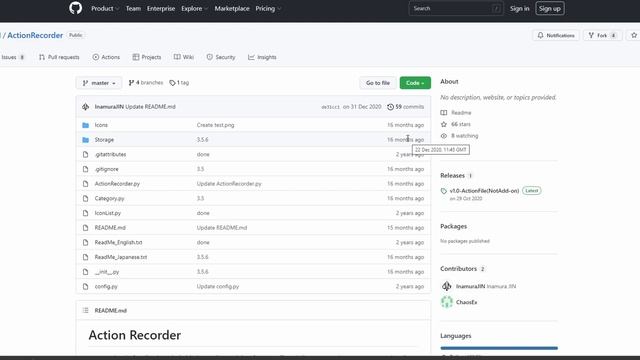Switch to the Issues tab
The height and width of the screenshot is (360, 640).
[x=12, y=57]
